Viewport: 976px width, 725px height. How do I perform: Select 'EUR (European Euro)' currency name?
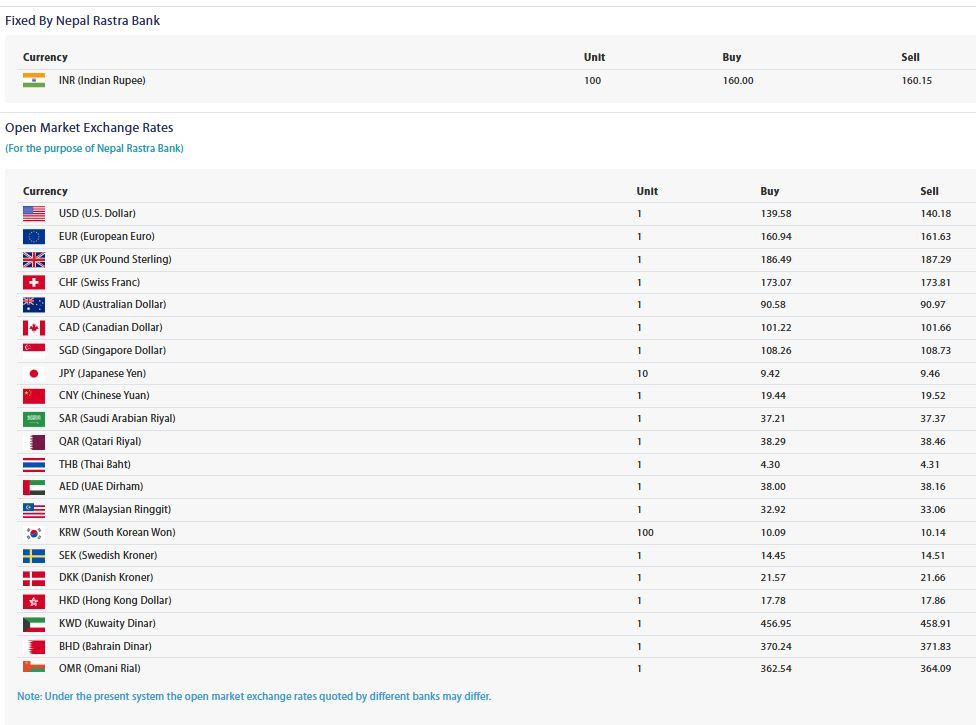[106, 236]
